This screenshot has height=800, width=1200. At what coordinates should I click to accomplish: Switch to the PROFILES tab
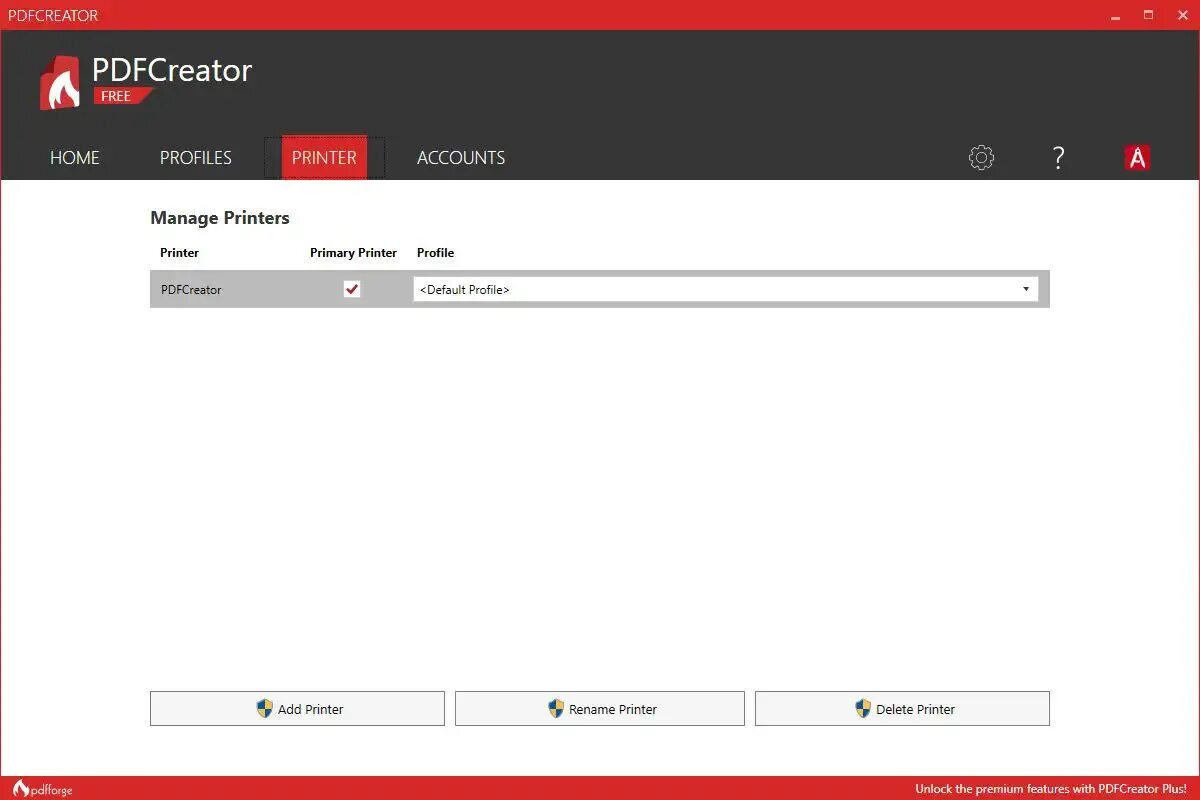(x=196, y=157)
